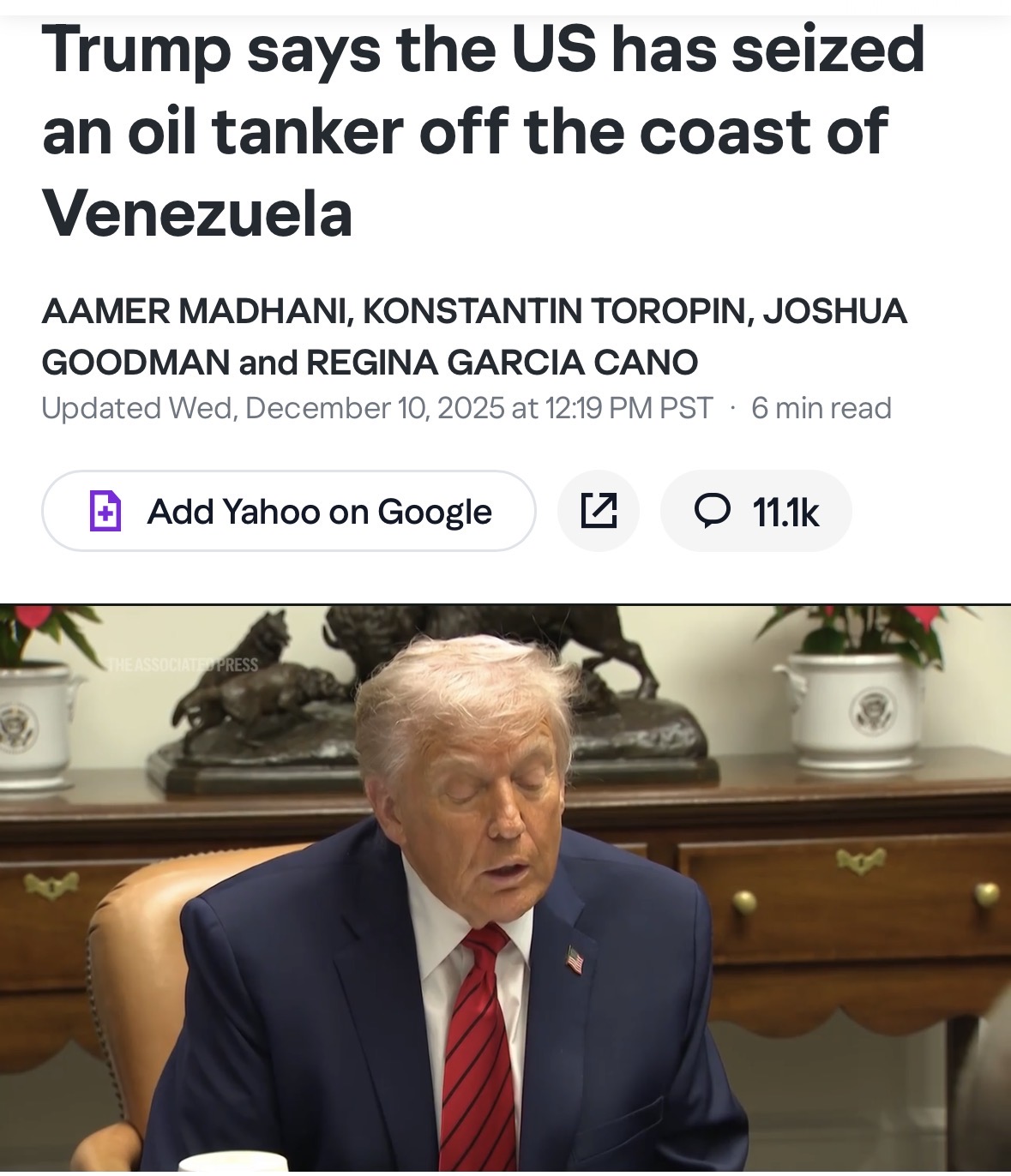Click the American flag lapel pin

(x=575, y=959)
